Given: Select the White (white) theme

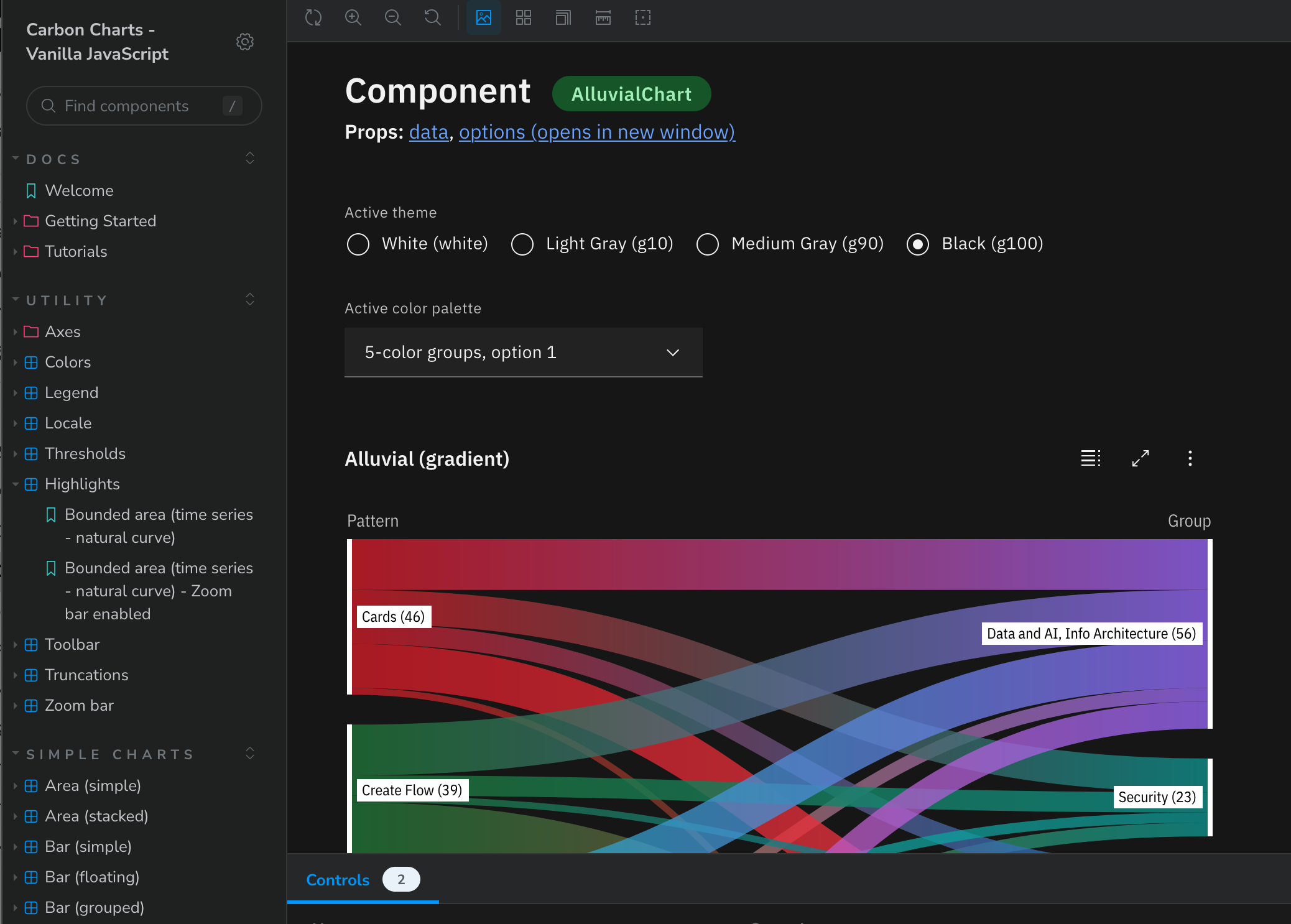Looking at the screenshot, I should tap(358, 244).
